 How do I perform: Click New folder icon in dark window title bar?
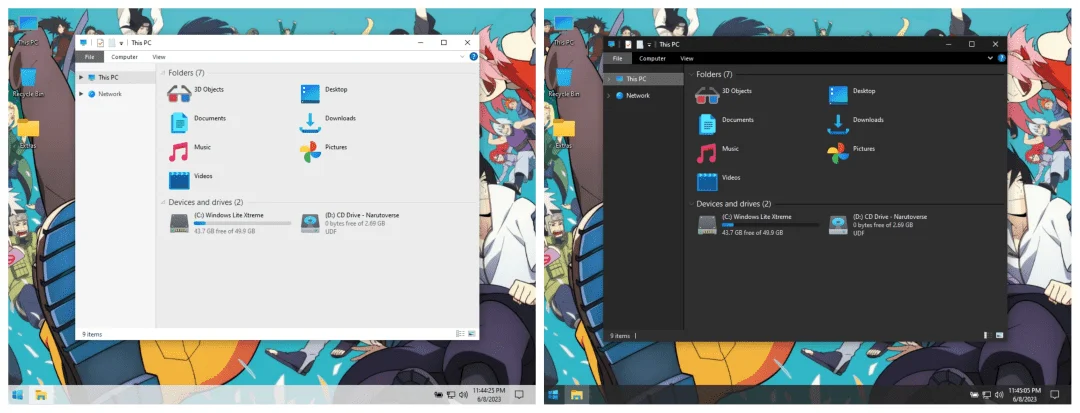point(639,44)
